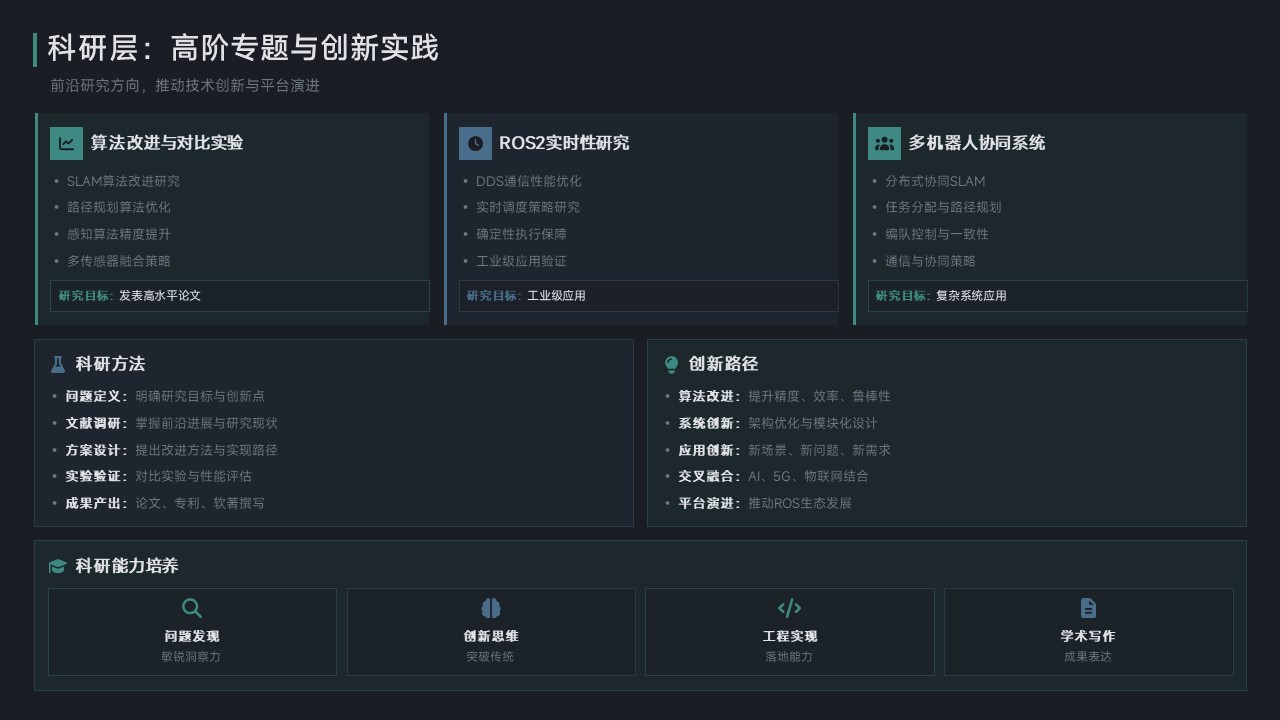Click the subtitle 前沿研究方向，推动技术创新与平台演进

pos(185,86)
